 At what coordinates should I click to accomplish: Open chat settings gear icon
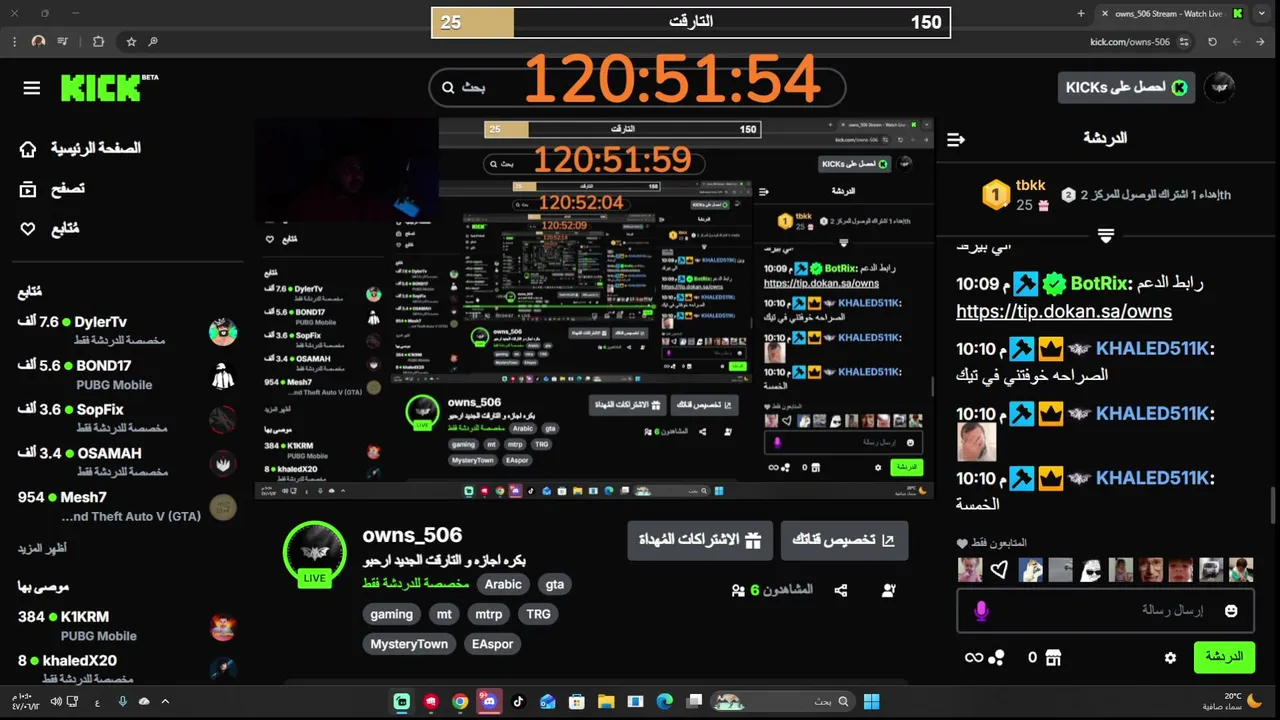(x=1171, y=658)
